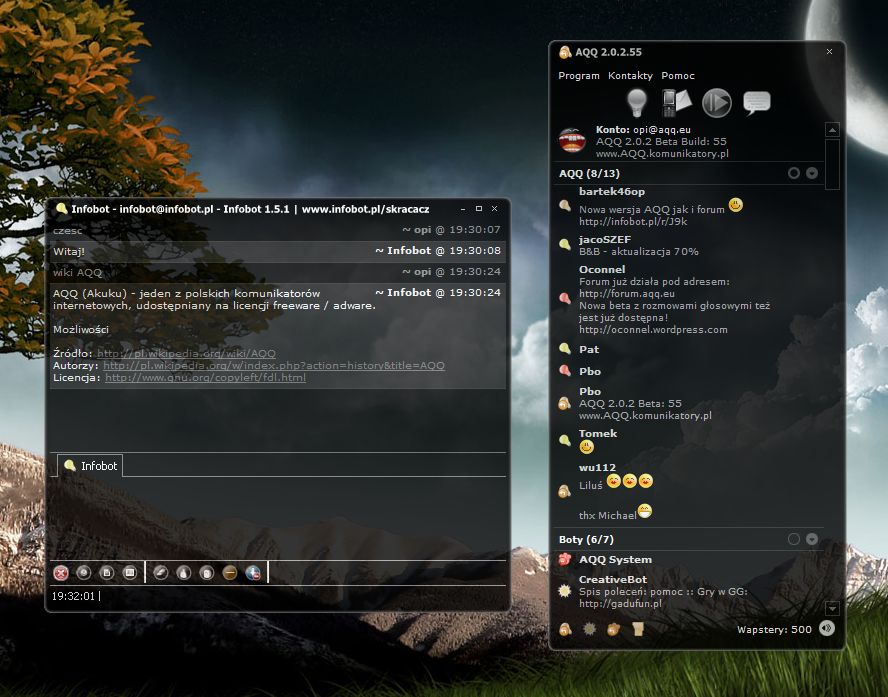Maximize the Infobot chat window

[479, 208]
